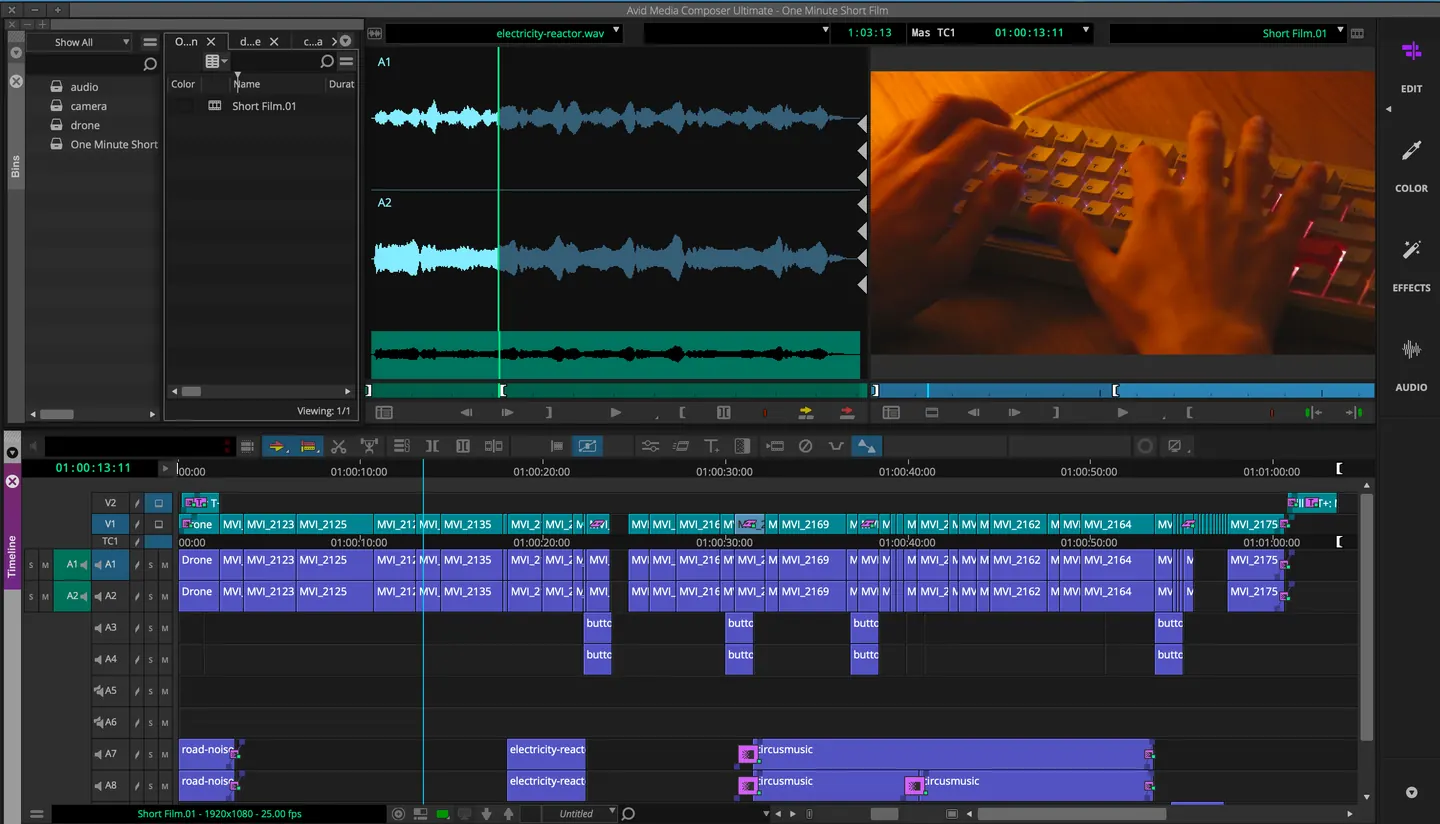This screenshot has width=1440, height=824.
Task: Toggle the V1 track monitor
Action: (158, 524)
